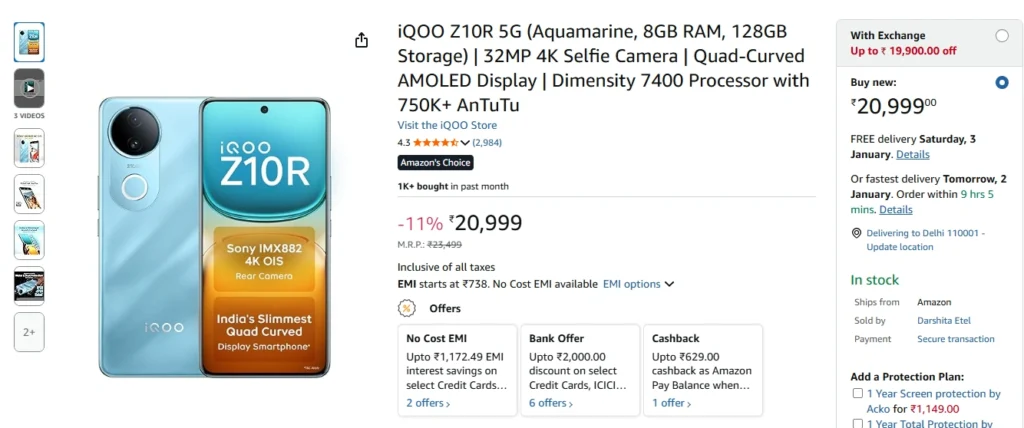Select the Buy new radio option
The image size is (1024, 428).
[1002, 83]
